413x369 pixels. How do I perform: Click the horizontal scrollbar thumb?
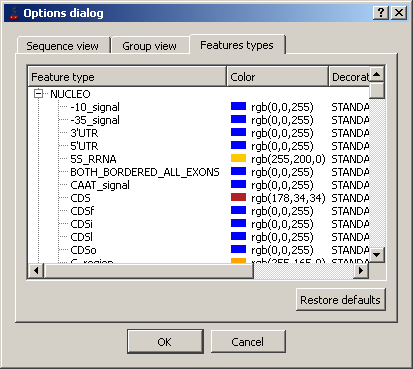(149, 271)
